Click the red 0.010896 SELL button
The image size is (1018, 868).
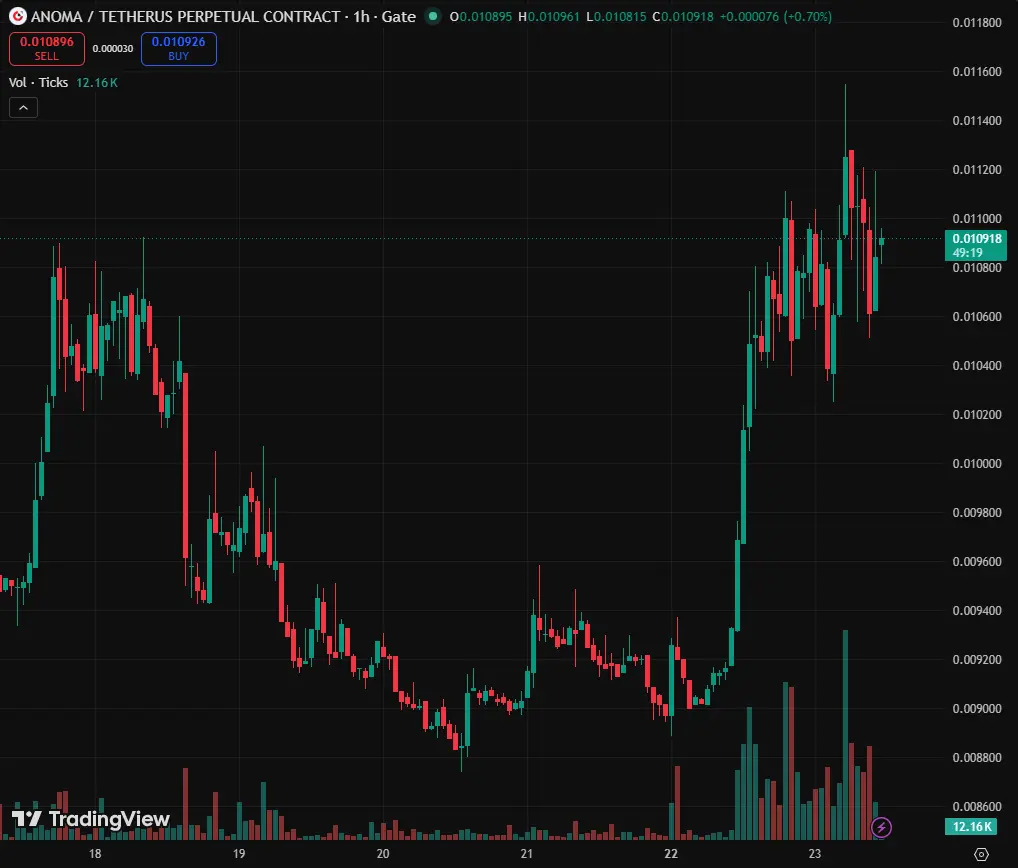pos(47,49)
